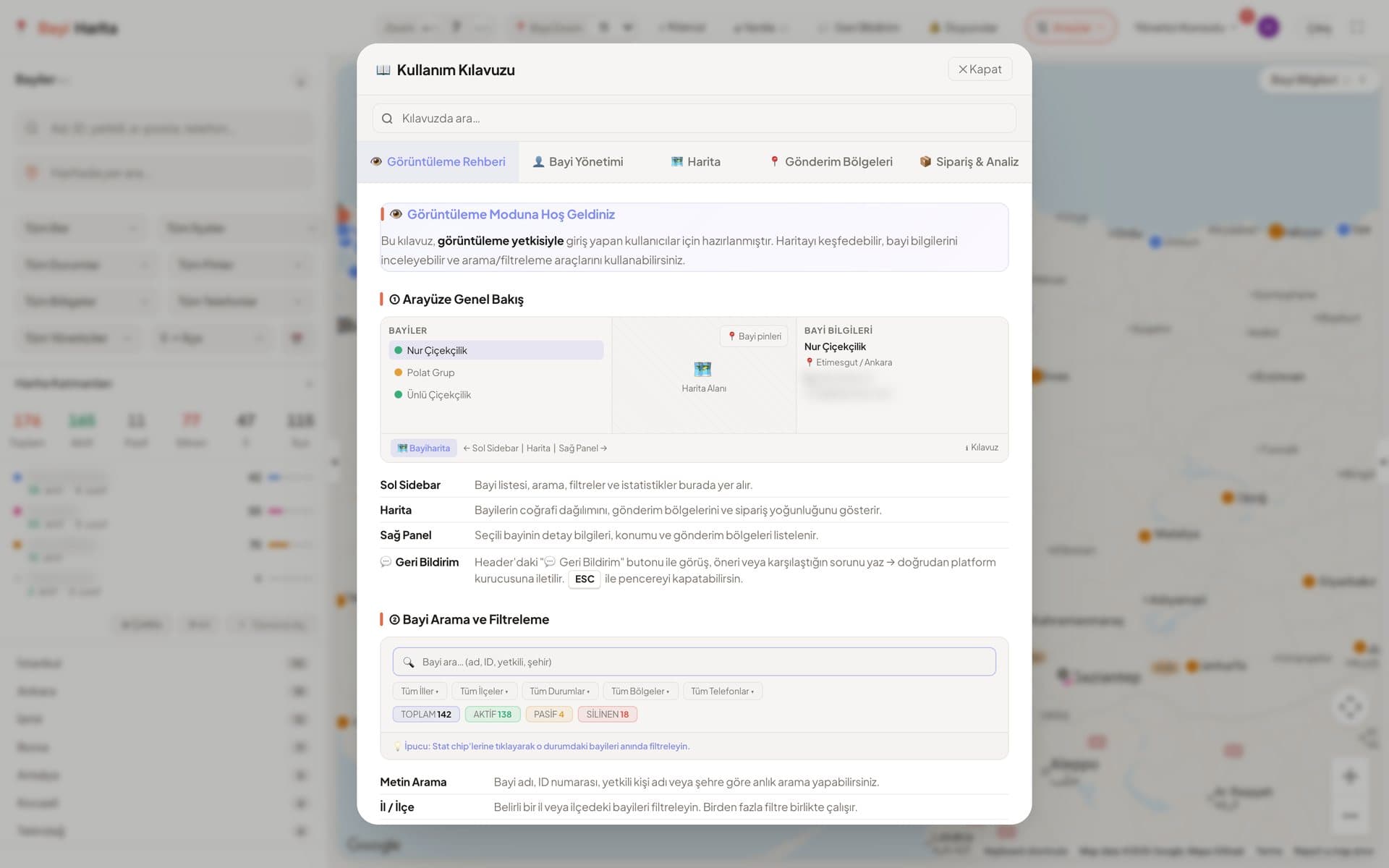Click the Arayüze Genel Bakış heading
This screenshot has width=1389, height=868.
(456, 299)
